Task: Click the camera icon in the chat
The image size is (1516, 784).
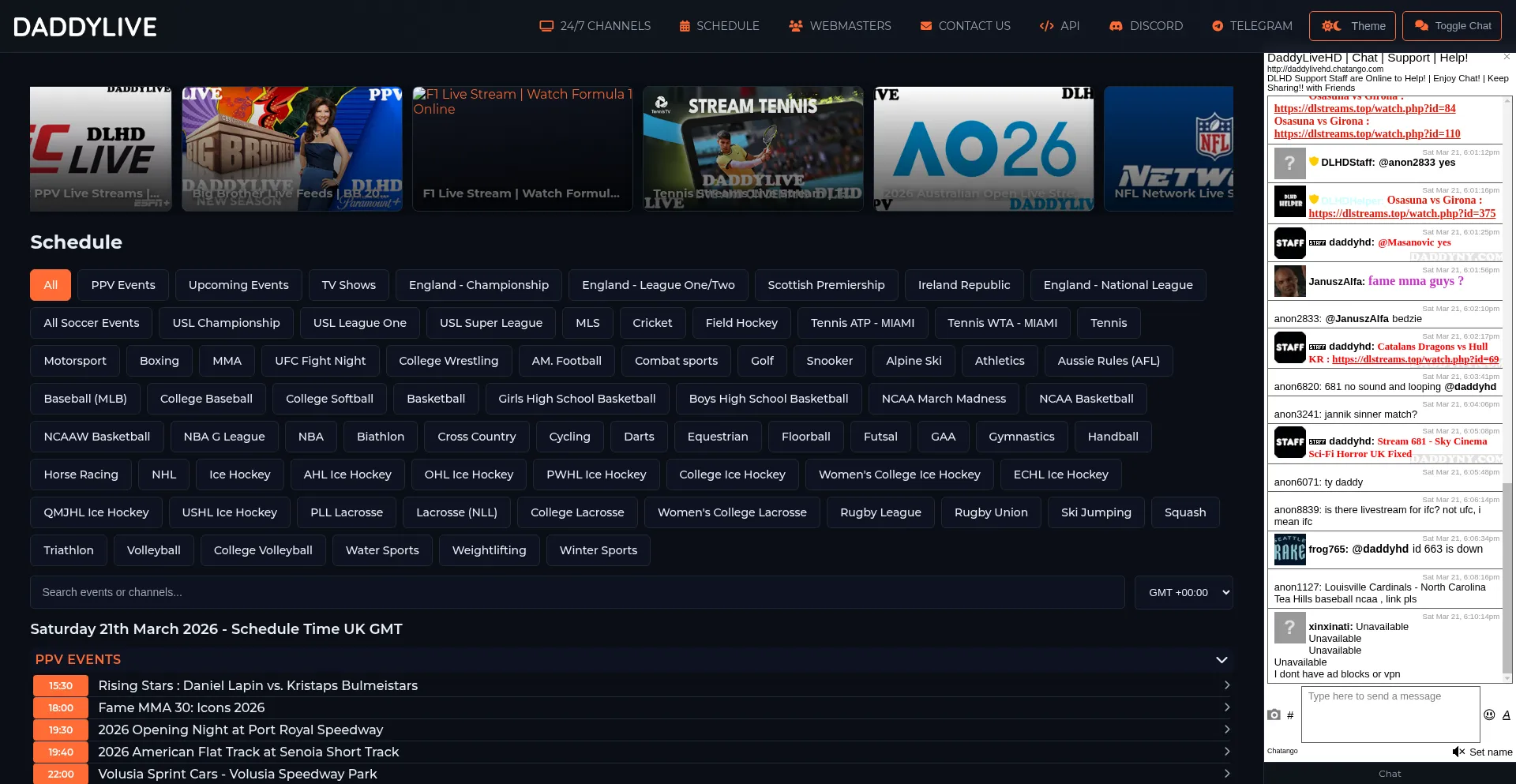Action: coord(1274,715)
